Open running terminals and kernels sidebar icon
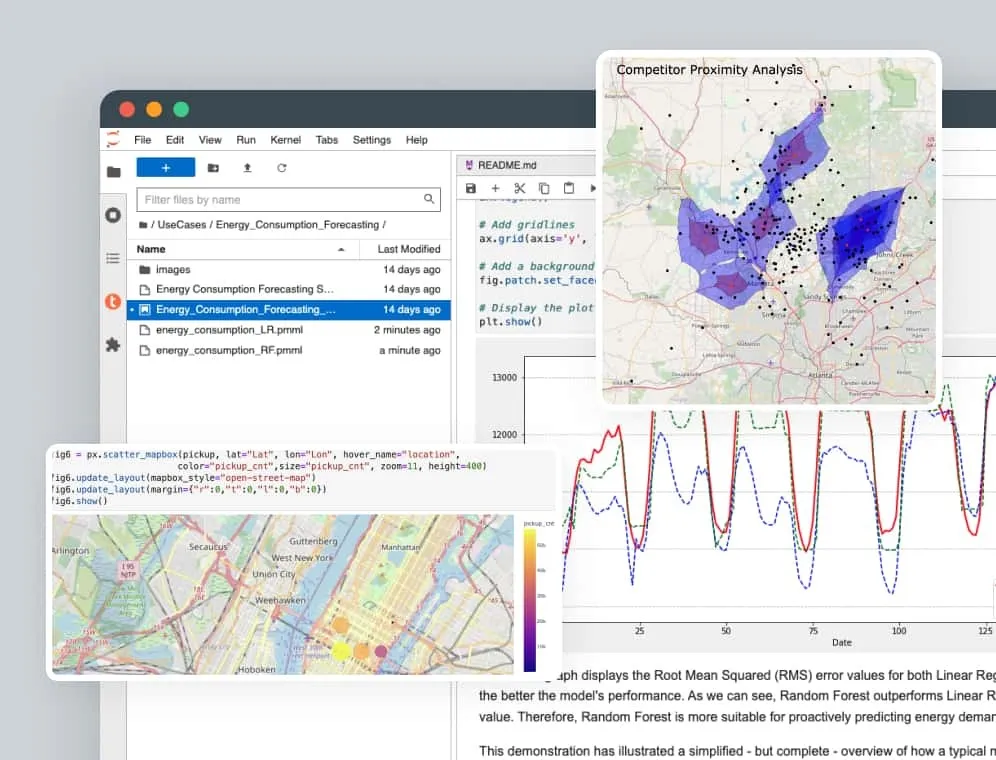This screenshot has width=996, height=760. point(113,215)
